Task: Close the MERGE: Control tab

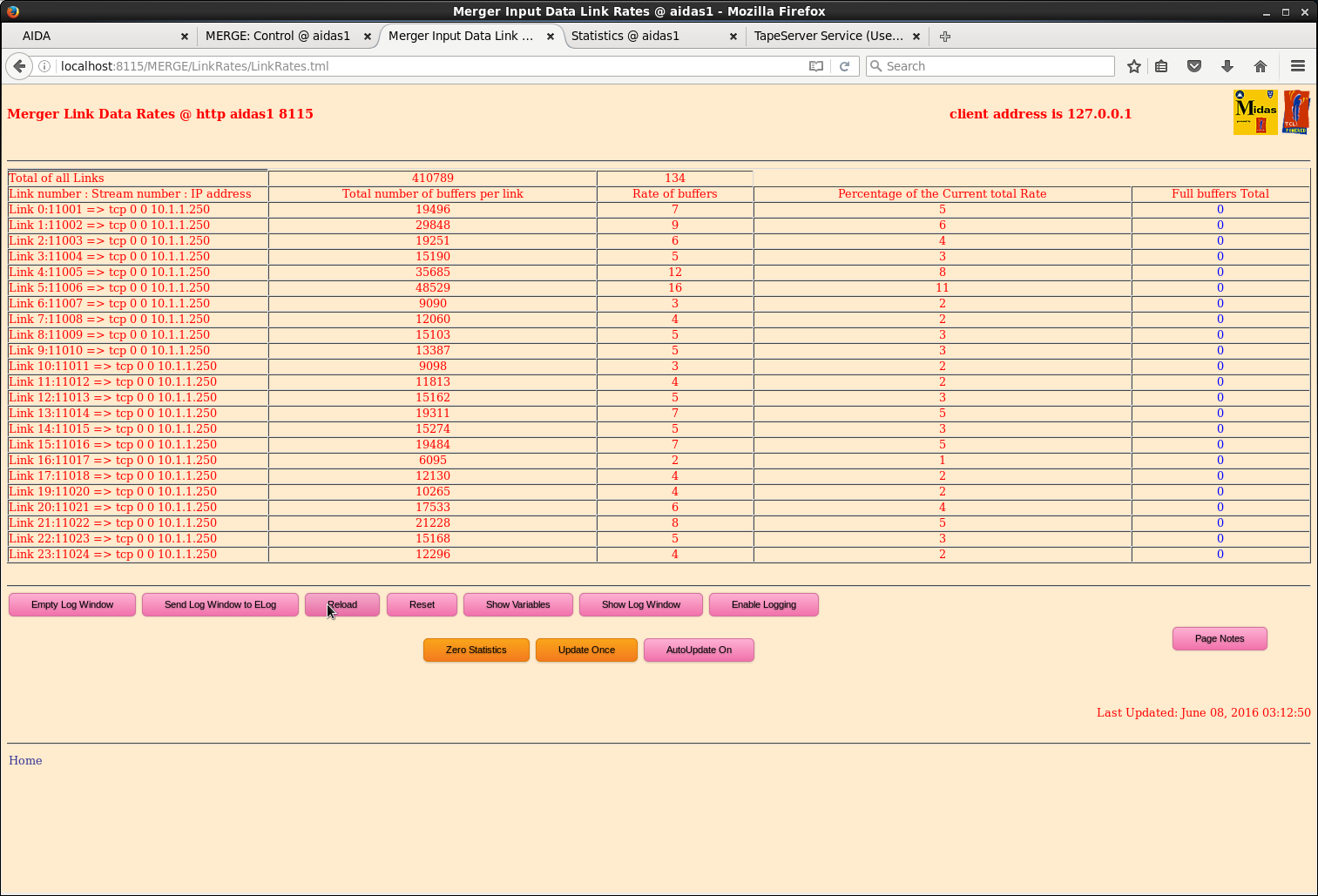Action: (368, 37)
